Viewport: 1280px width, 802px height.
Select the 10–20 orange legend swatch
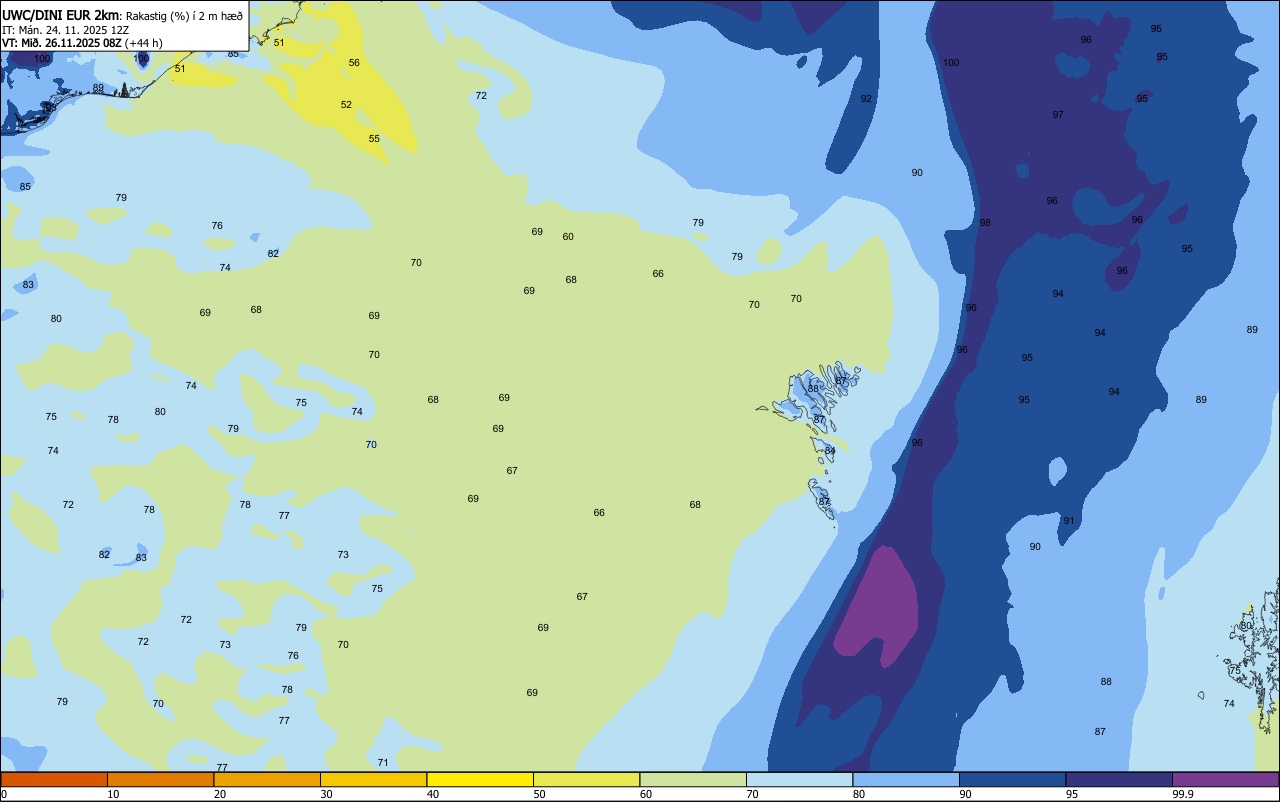coord(160,779)
